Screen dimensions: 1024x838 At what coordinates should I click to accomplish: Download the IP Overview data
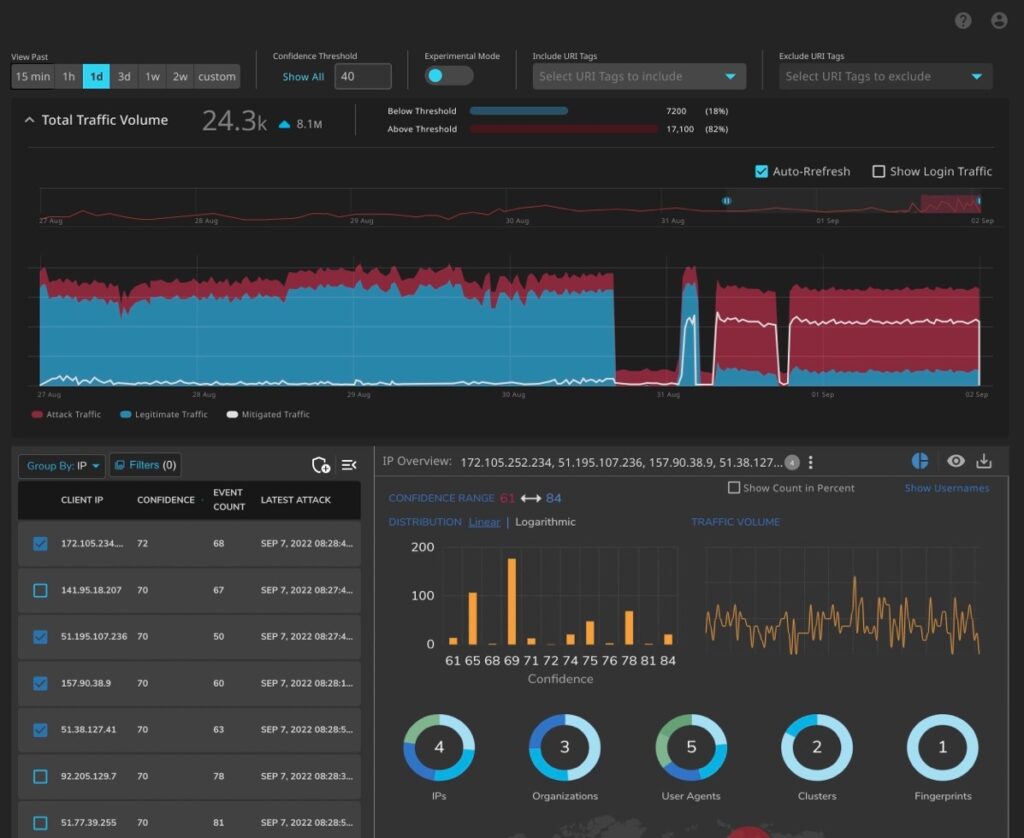pos(984,461)
